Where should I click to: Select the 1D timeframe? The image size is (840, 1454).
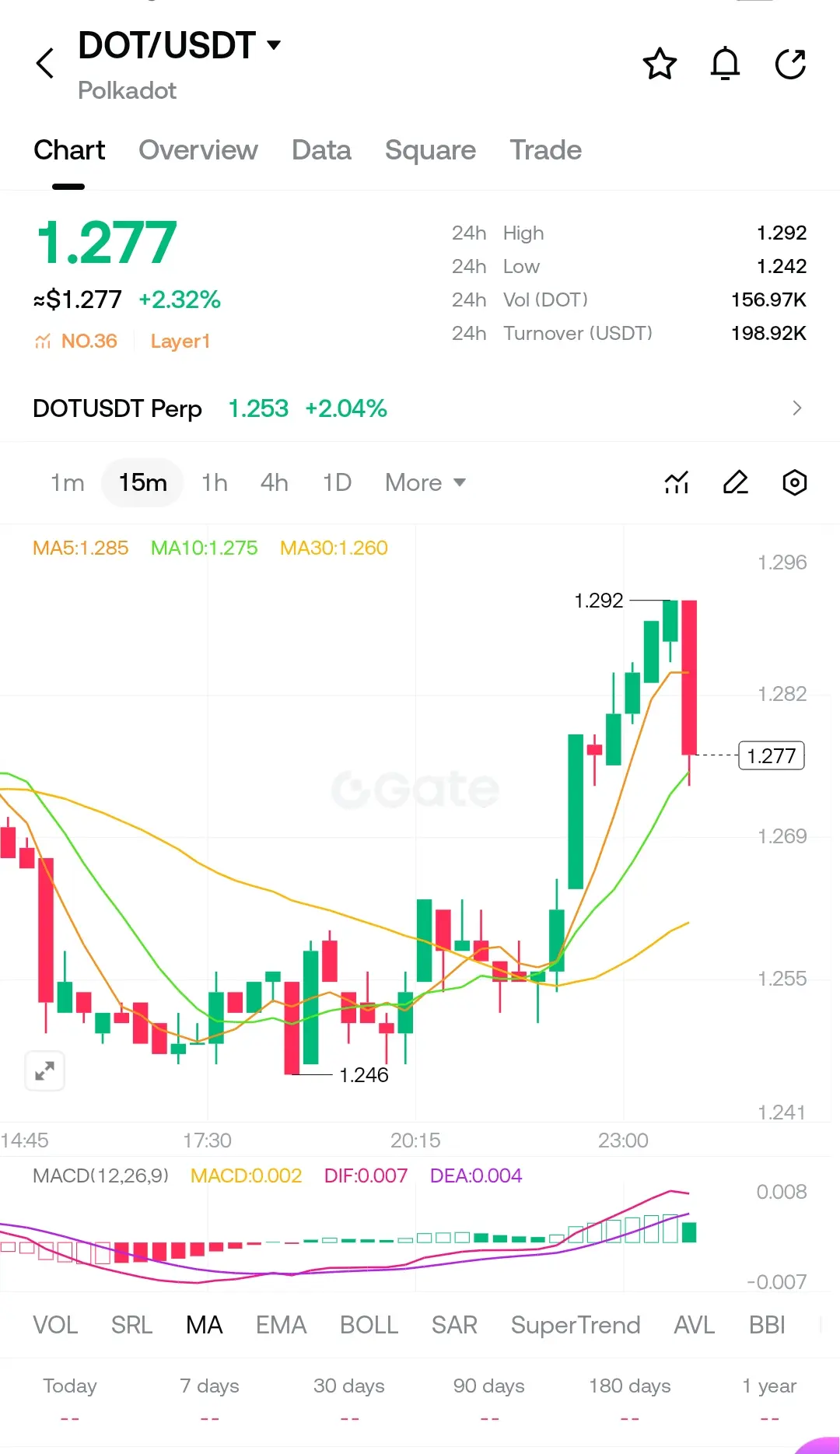(x=337, y=482)
